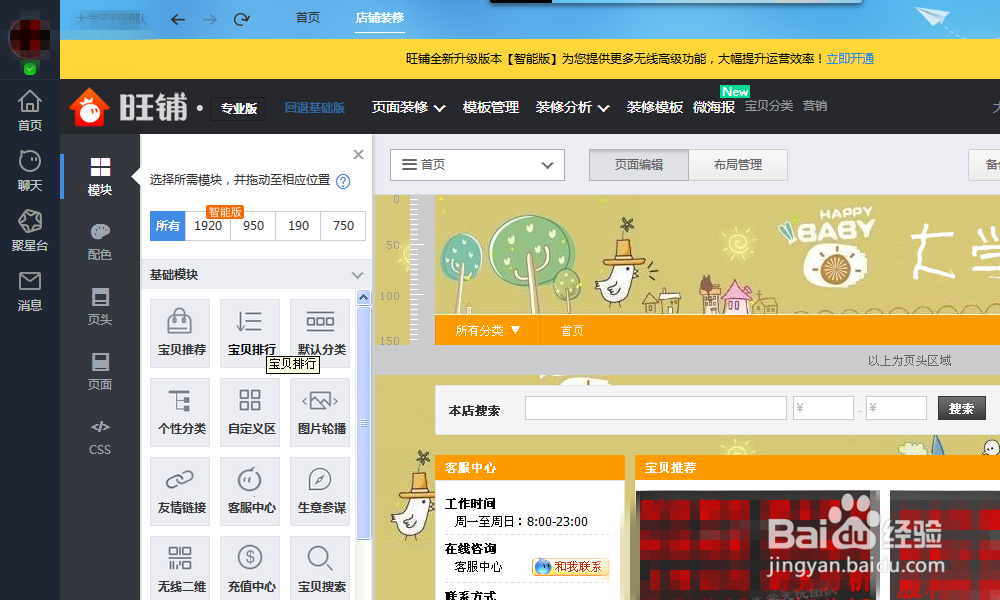
Task: Open 装修模板 menu item
Action: pyautogui.click(x=655, y=107)
